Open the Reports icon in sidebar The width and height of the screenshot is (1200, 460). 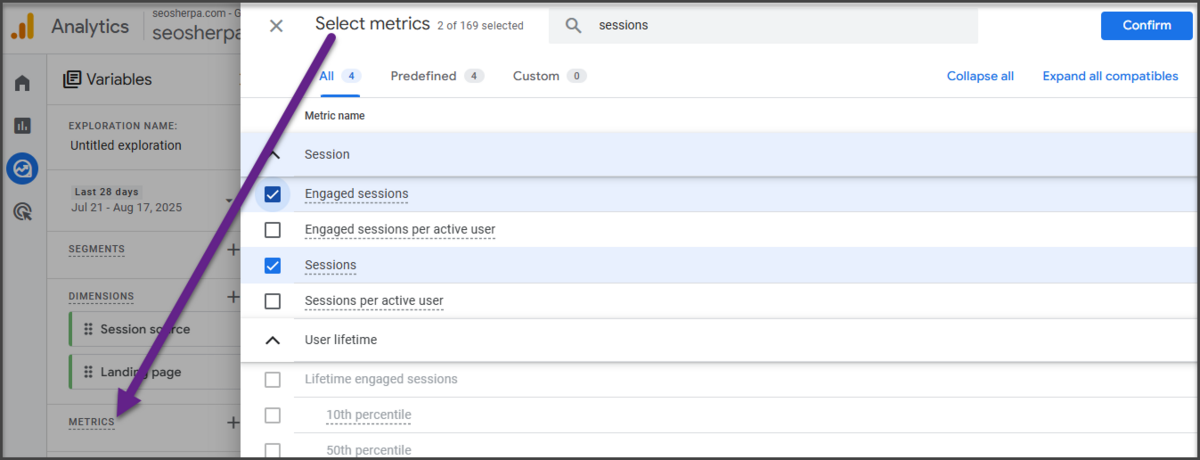click(x=22, y=126)
